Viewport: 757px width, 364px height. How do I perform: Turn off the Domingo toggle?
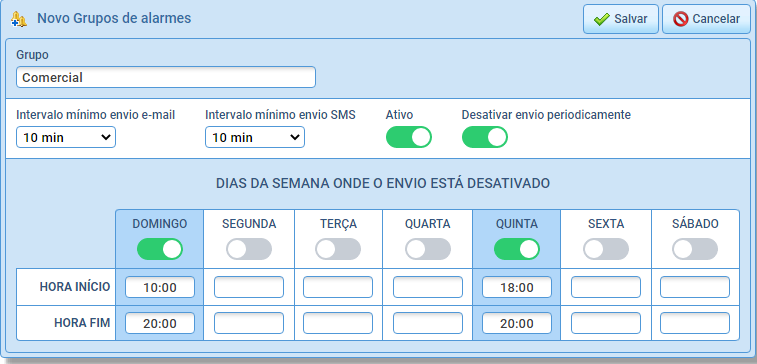pyautogui.click(x=160, y=249)
